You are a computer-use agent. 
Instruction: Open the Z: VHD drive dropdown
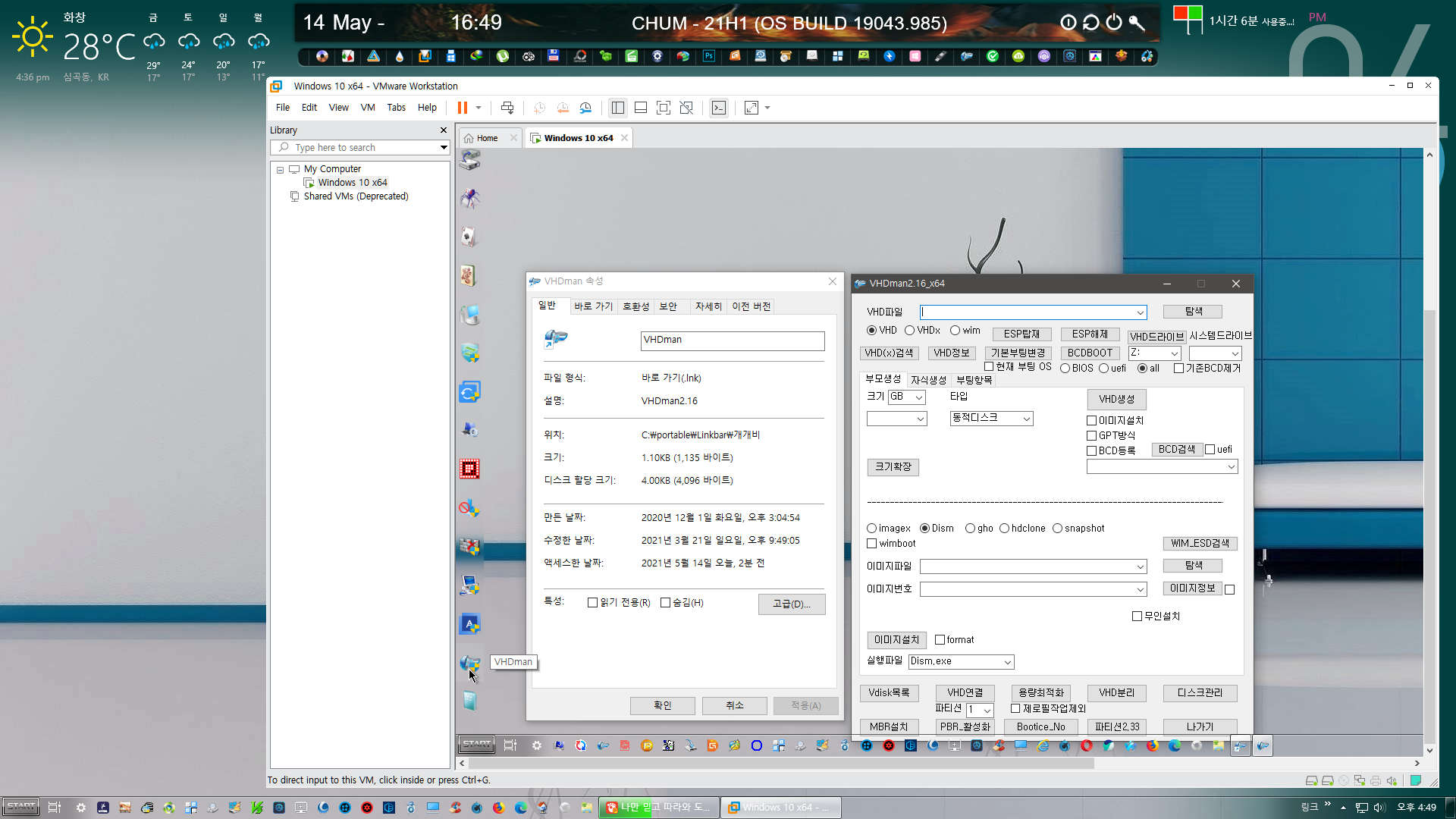[x=1174, y=353]
